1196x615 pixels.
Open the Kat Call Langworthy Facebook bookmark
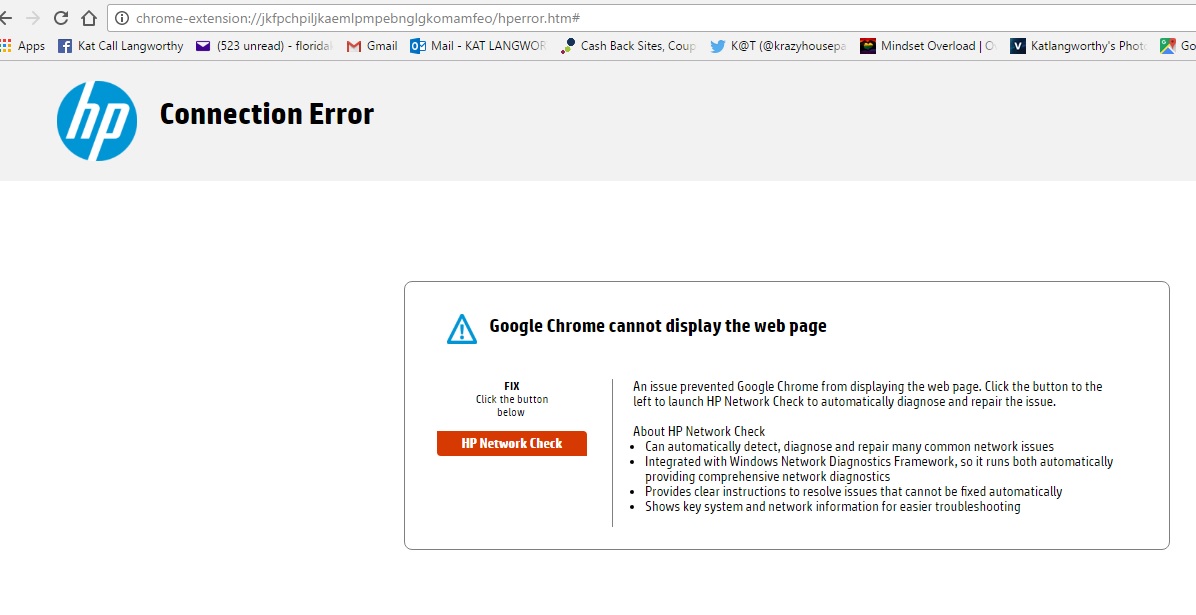pos(121,46)
